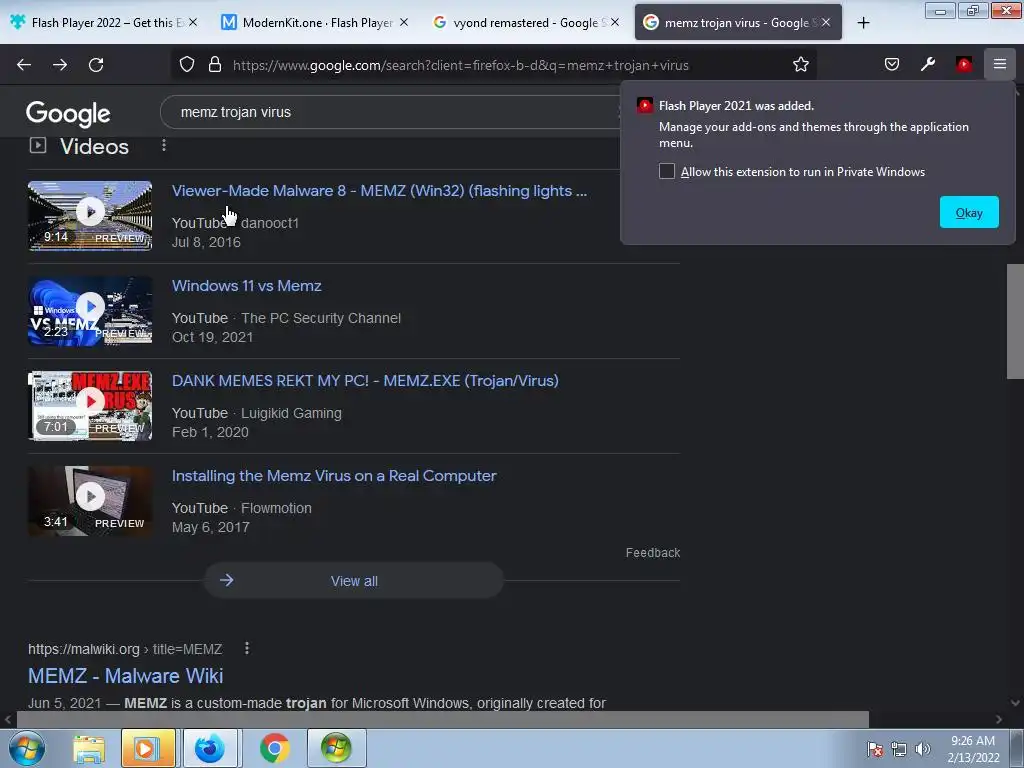
Task: Play the 2:23 Windows 11 vs Memz thumbnail
Action: (90, 311)
